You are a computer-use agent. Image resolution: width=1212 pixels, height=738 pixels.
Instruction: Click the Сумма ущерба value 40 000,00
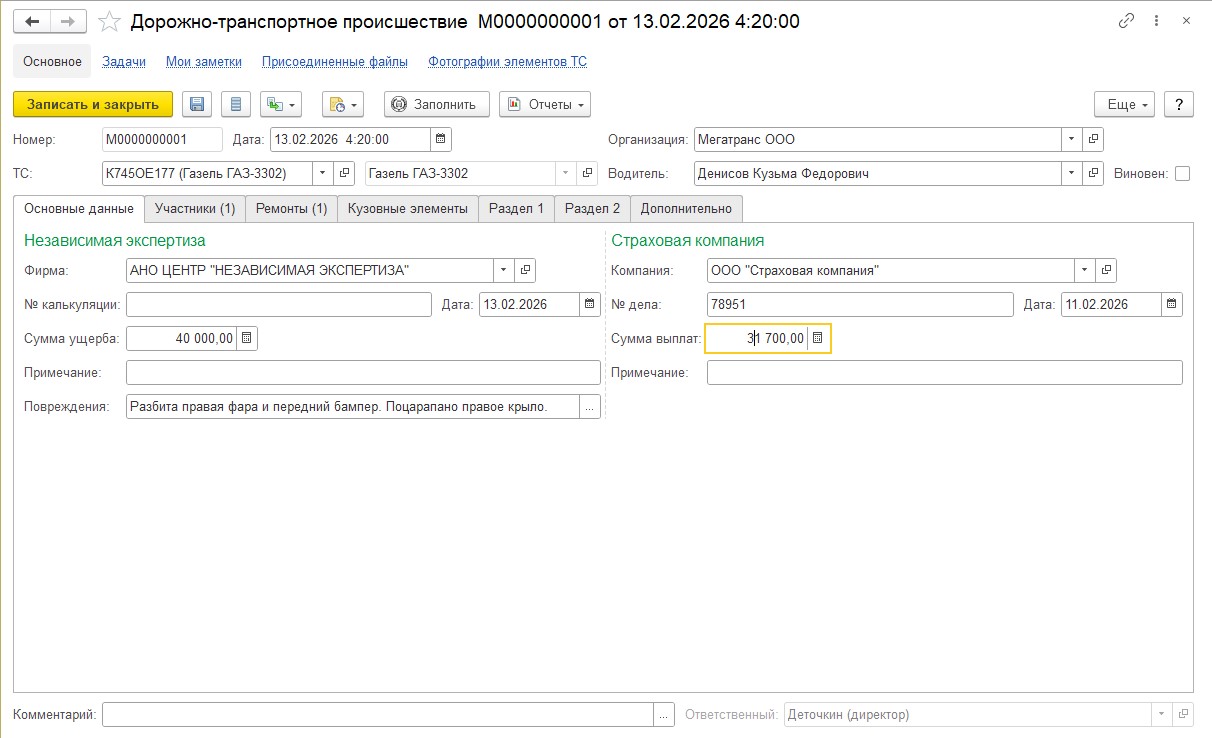coord(181,338)
